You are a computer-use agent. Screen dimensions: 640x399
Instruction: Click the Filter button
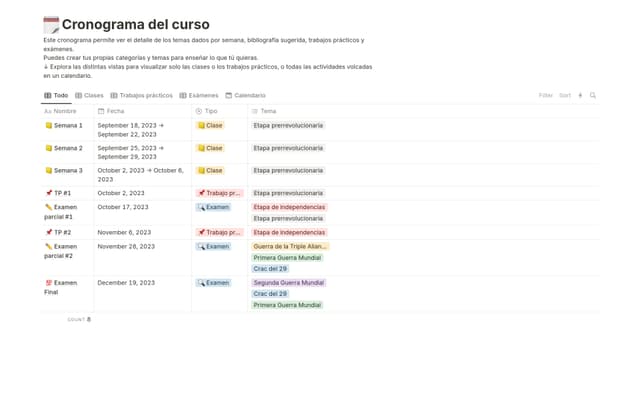click(545, 95)
